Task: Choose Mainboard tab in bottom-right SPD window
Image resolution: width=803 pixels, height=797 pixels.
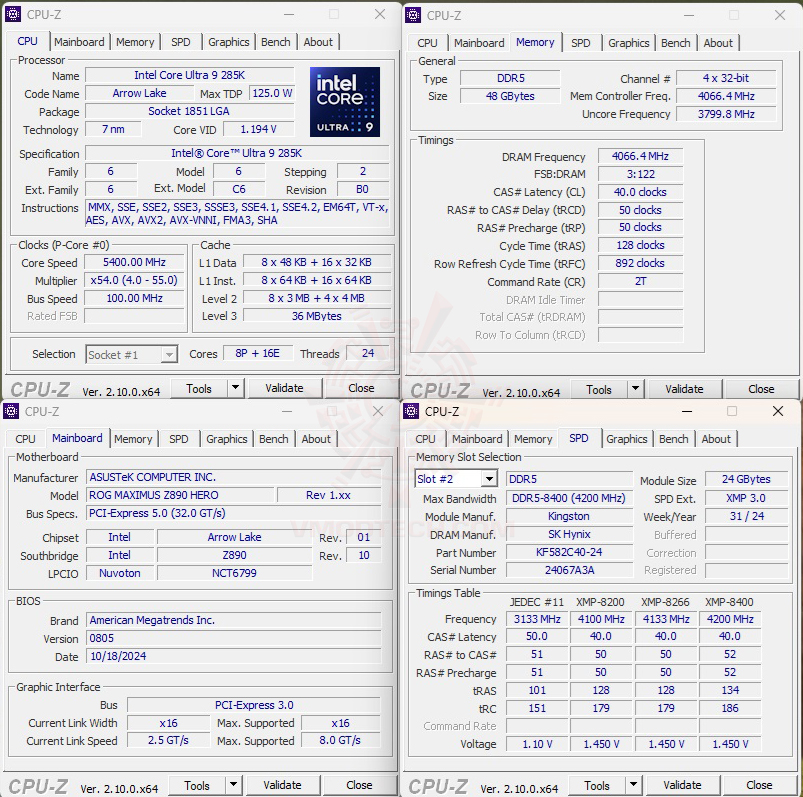Action: click(477, 439)
